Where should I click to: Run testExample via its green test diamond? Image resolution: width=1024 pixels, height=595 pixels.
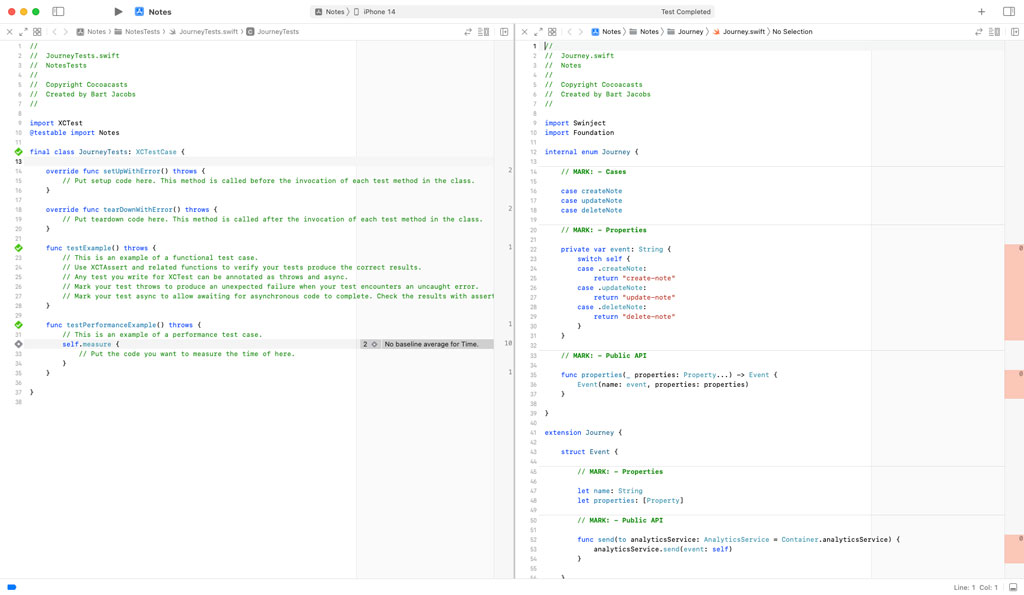pos(18,247)
